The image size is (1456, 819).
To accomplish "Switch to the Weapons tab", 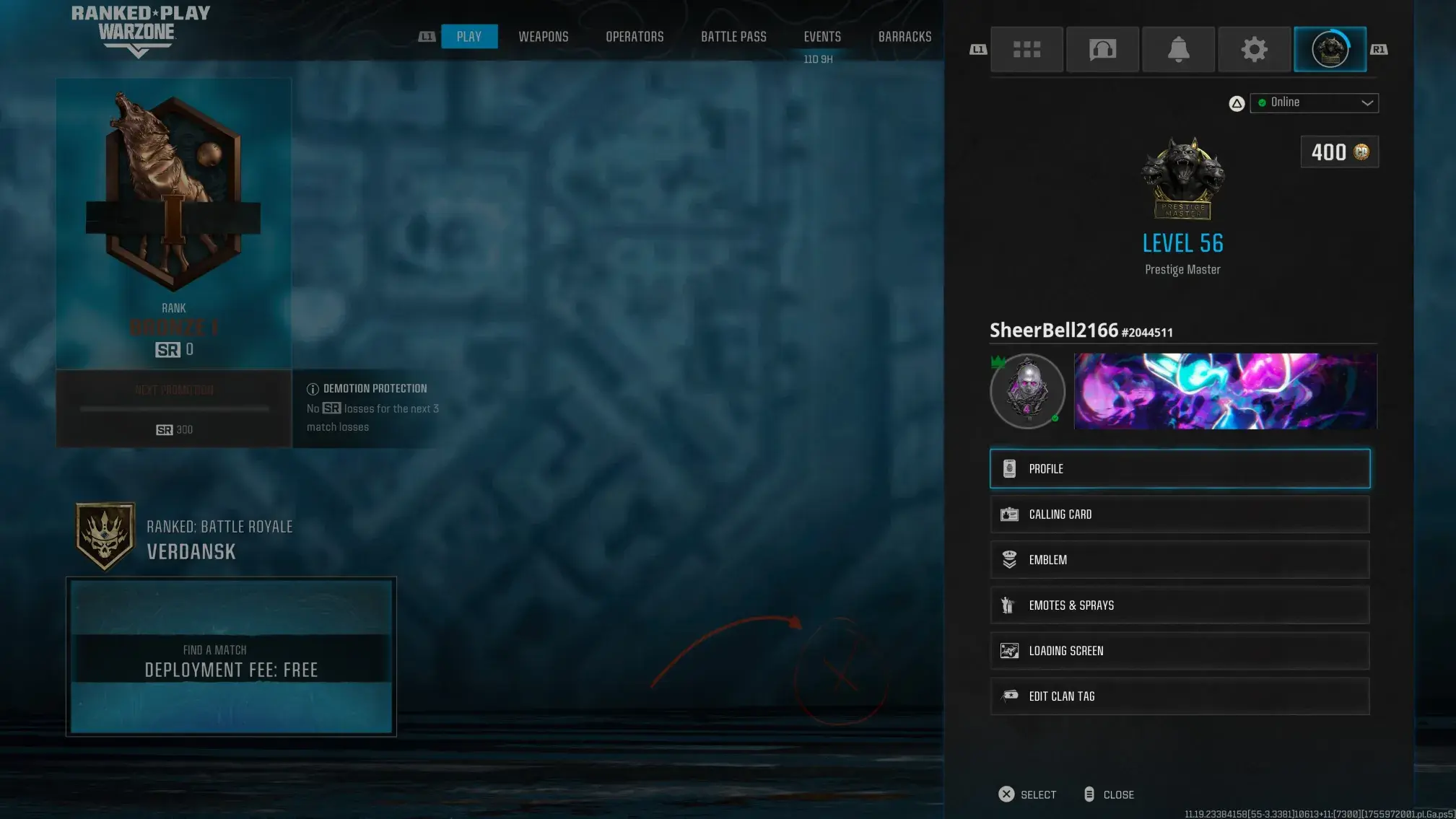I will tap(543, 36).
